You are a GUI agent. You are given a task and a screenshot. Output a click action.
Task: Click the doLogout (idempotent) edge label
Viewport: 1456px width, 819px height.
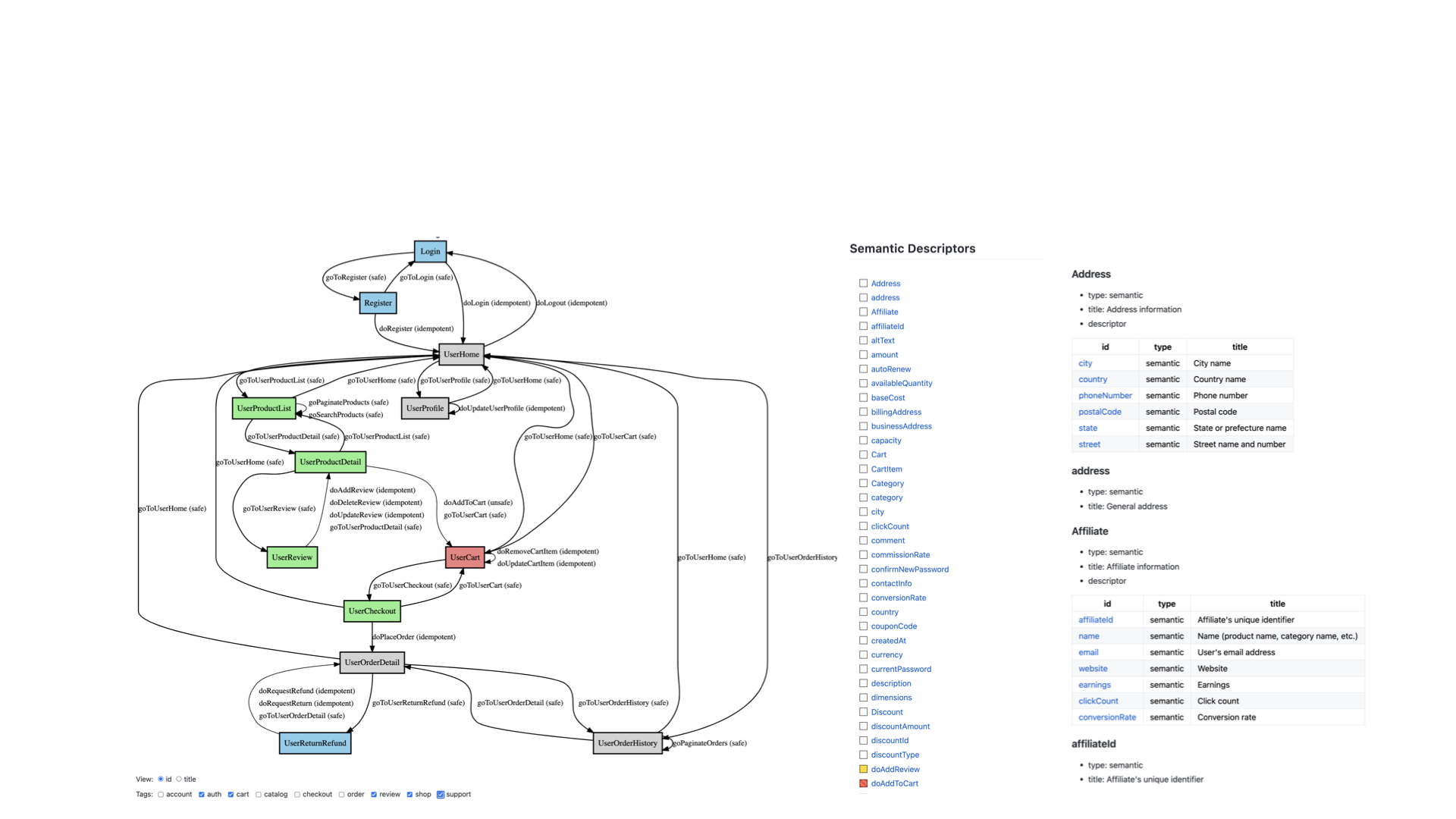(572, 303)
